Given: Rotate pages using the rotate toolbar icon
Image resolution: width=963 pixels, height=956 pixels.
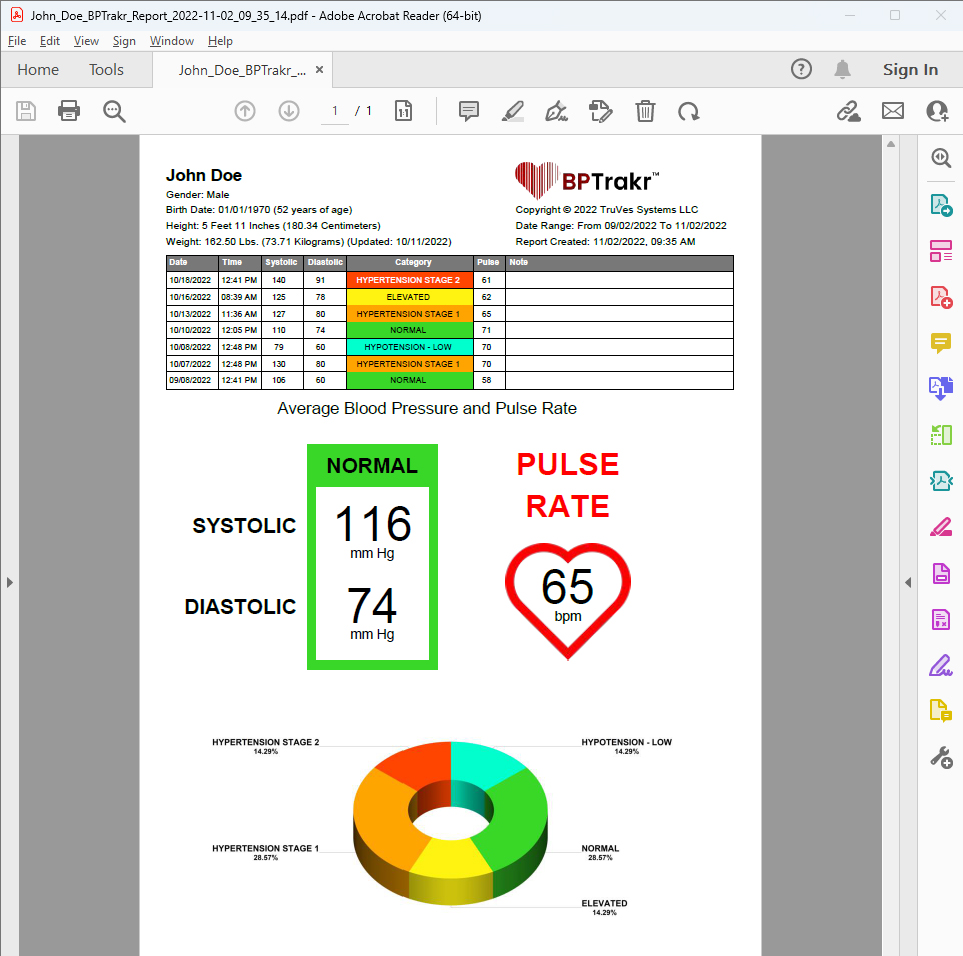Looking at the screenshot, I should point(689,111).
